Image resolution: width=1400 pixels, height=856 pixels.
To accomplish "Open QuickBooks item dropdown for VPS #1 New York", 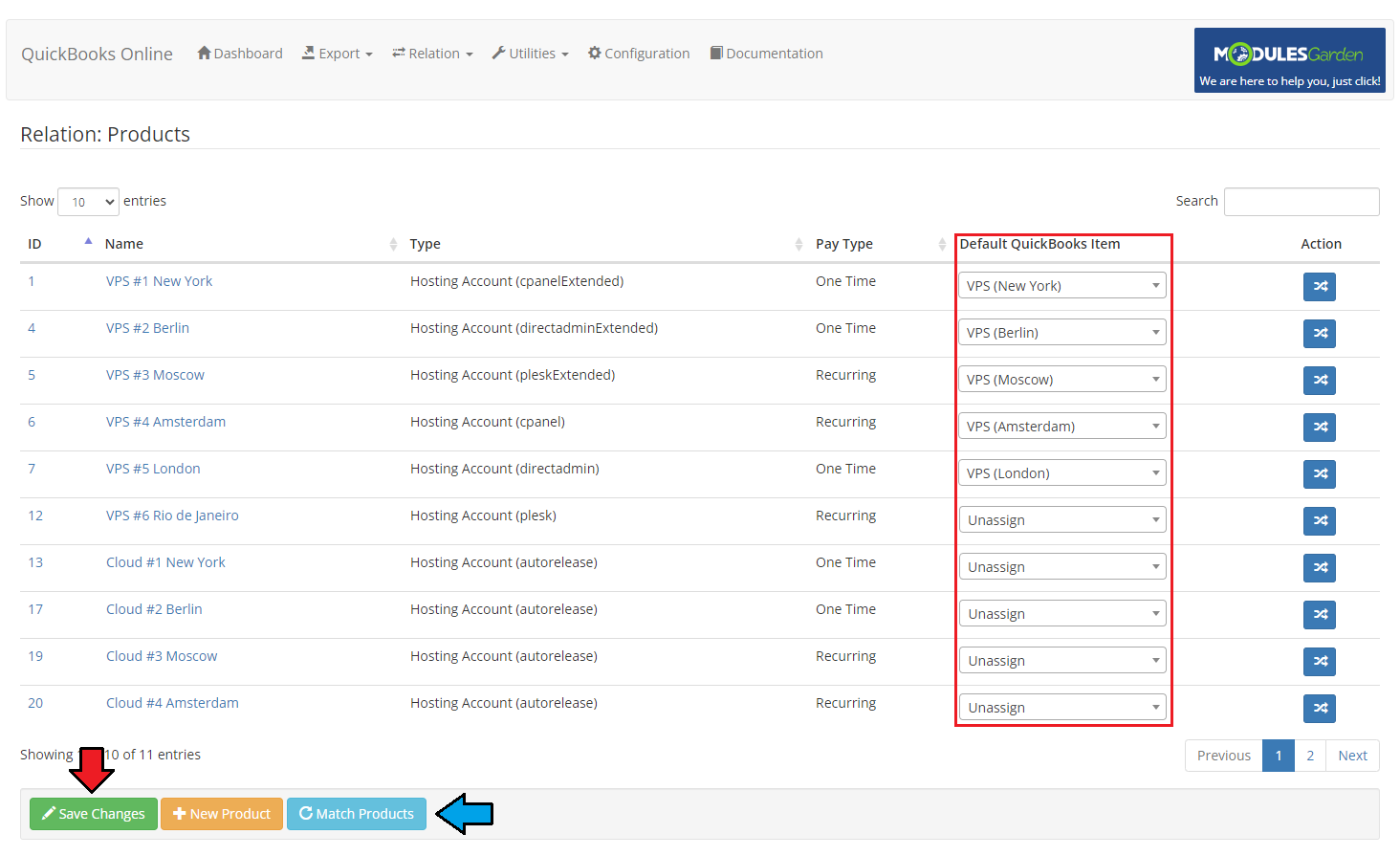I will click(x=1061, y=285).
